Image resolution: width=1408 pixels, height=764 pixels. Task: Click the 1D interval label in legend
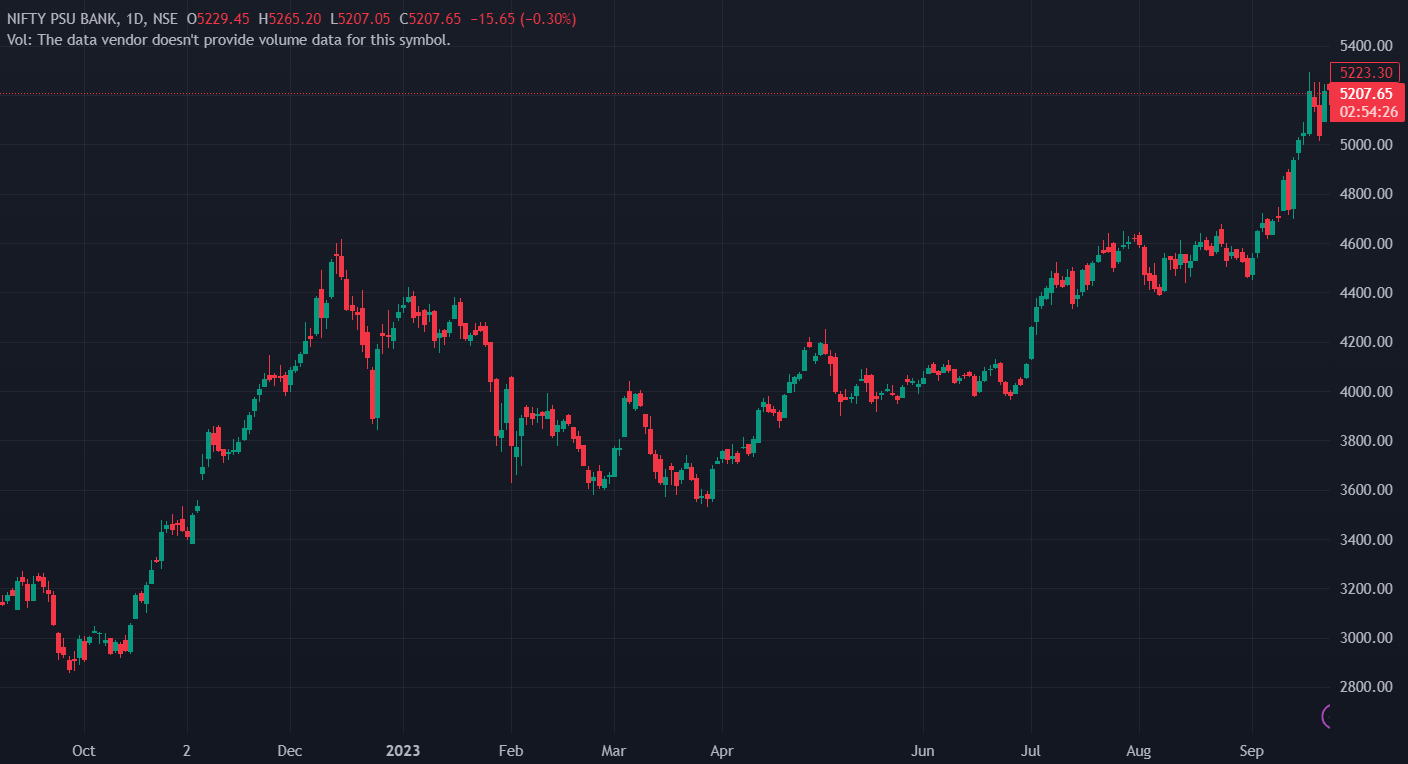click(135, 19)
